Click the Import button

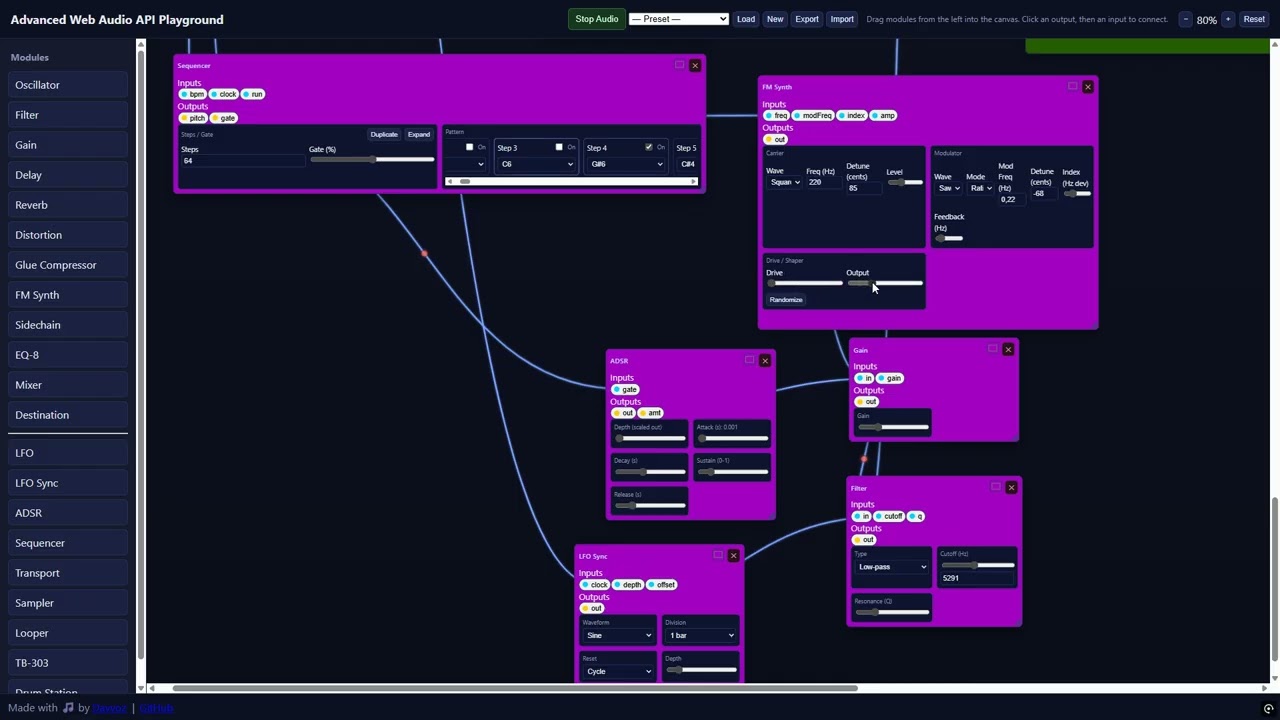click(842, 19)
